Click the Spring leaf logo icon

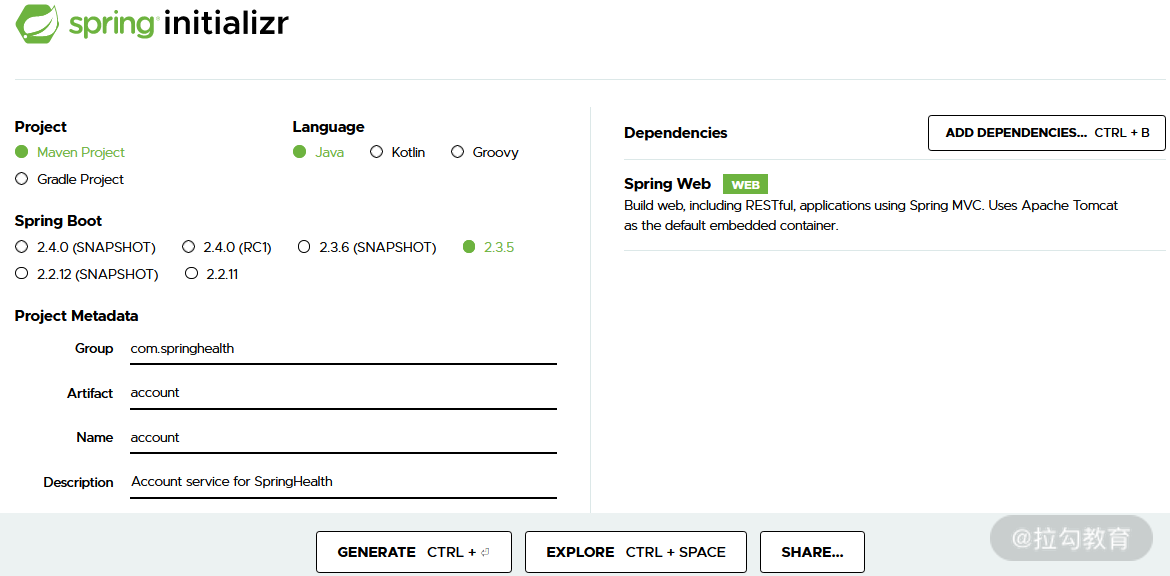(38, 24)
